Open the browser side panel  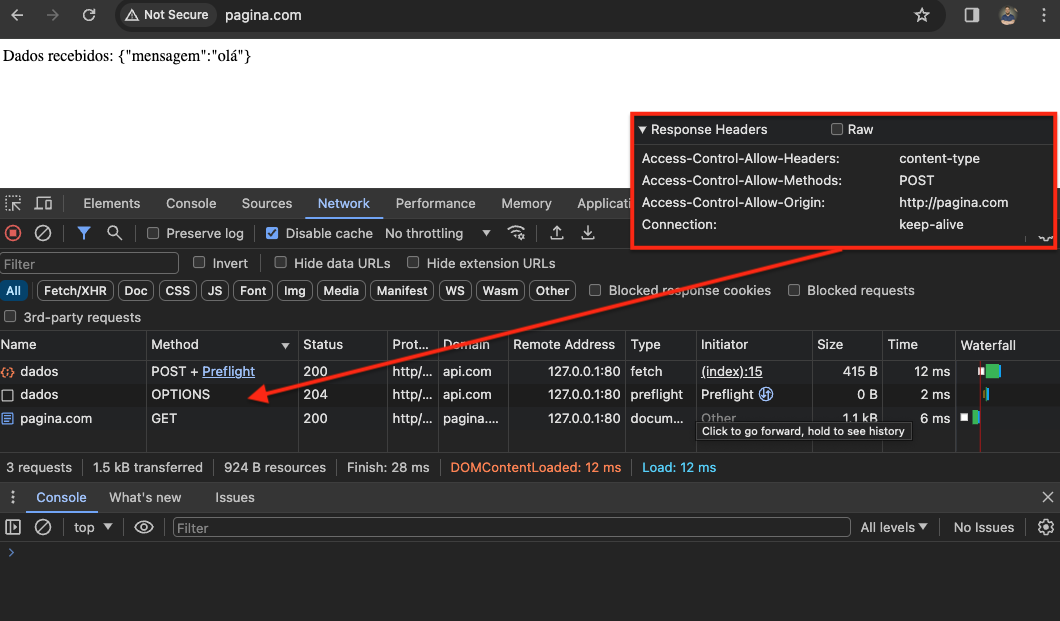(971, 15)
